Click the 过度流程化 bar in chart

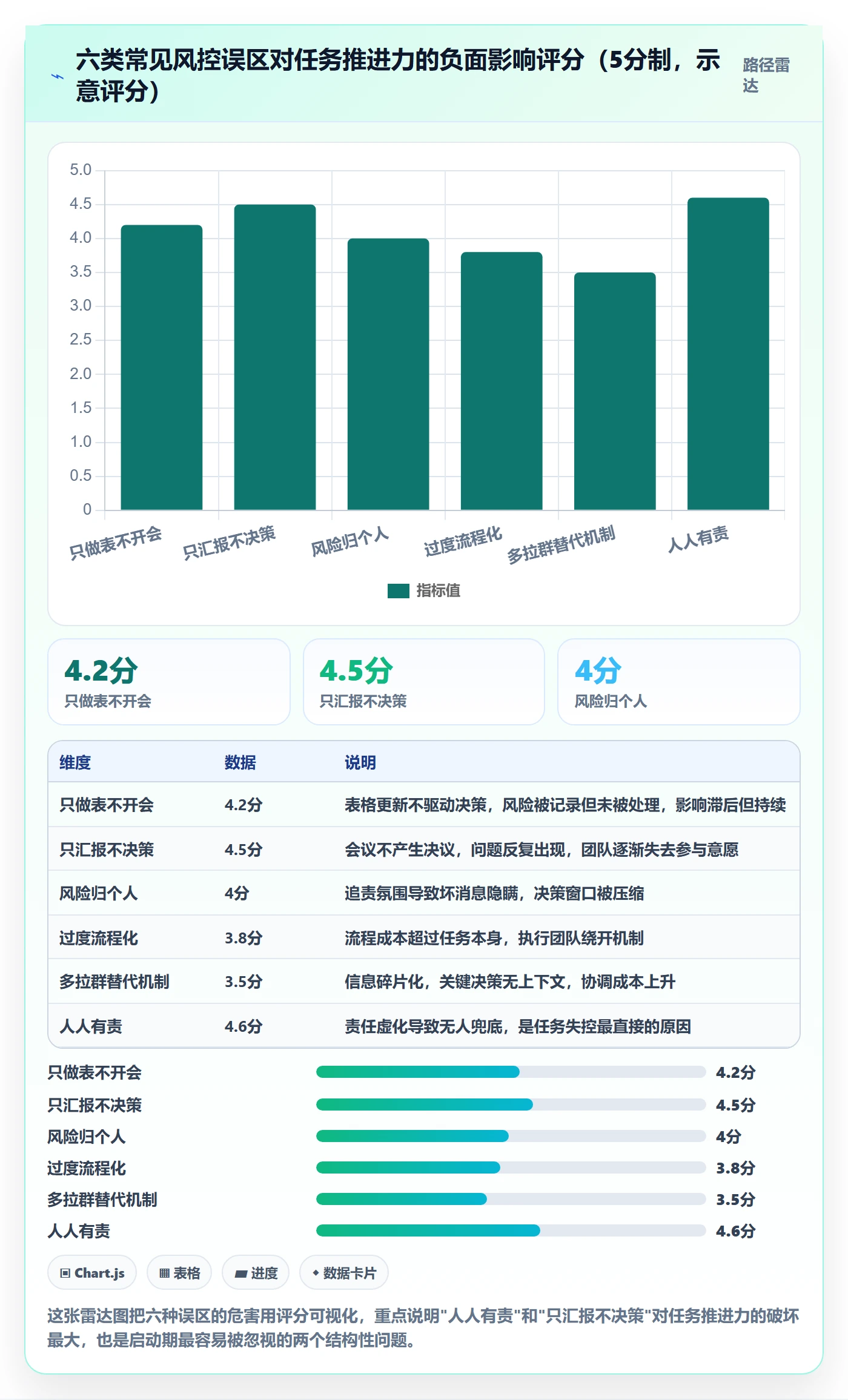tap(502, 381)
